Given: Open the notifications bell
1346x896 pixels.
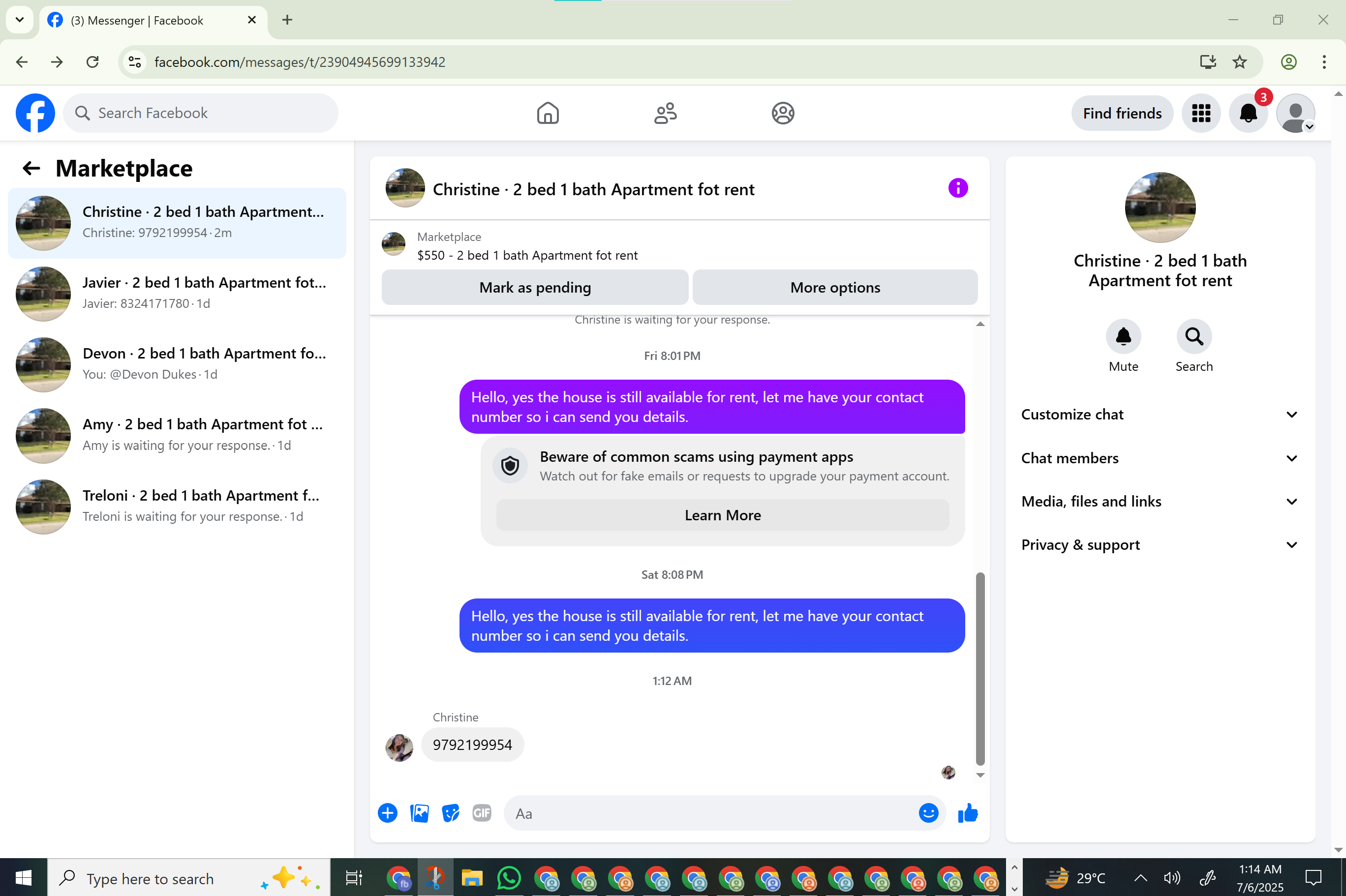Looking at the screenshot, I should pyautogui.click(x=1248, y=113).
